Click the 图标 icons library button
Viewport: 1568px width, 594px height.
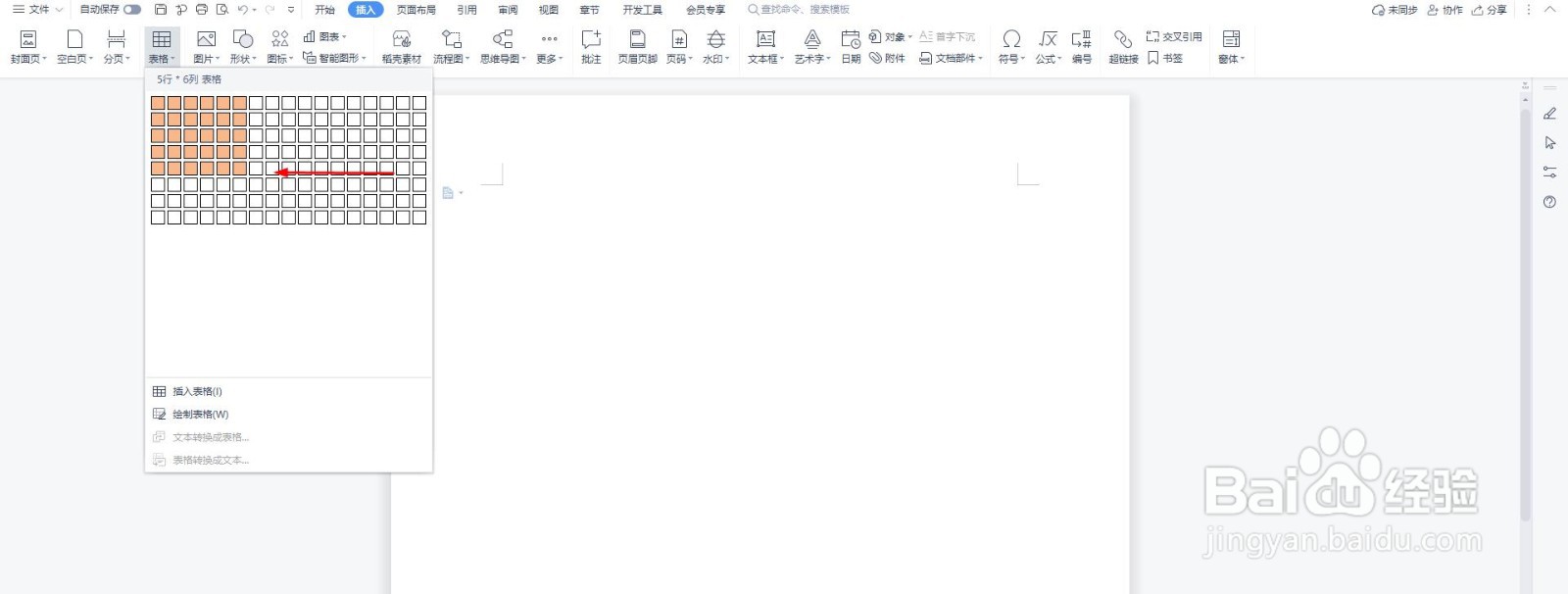click(280, 46)
